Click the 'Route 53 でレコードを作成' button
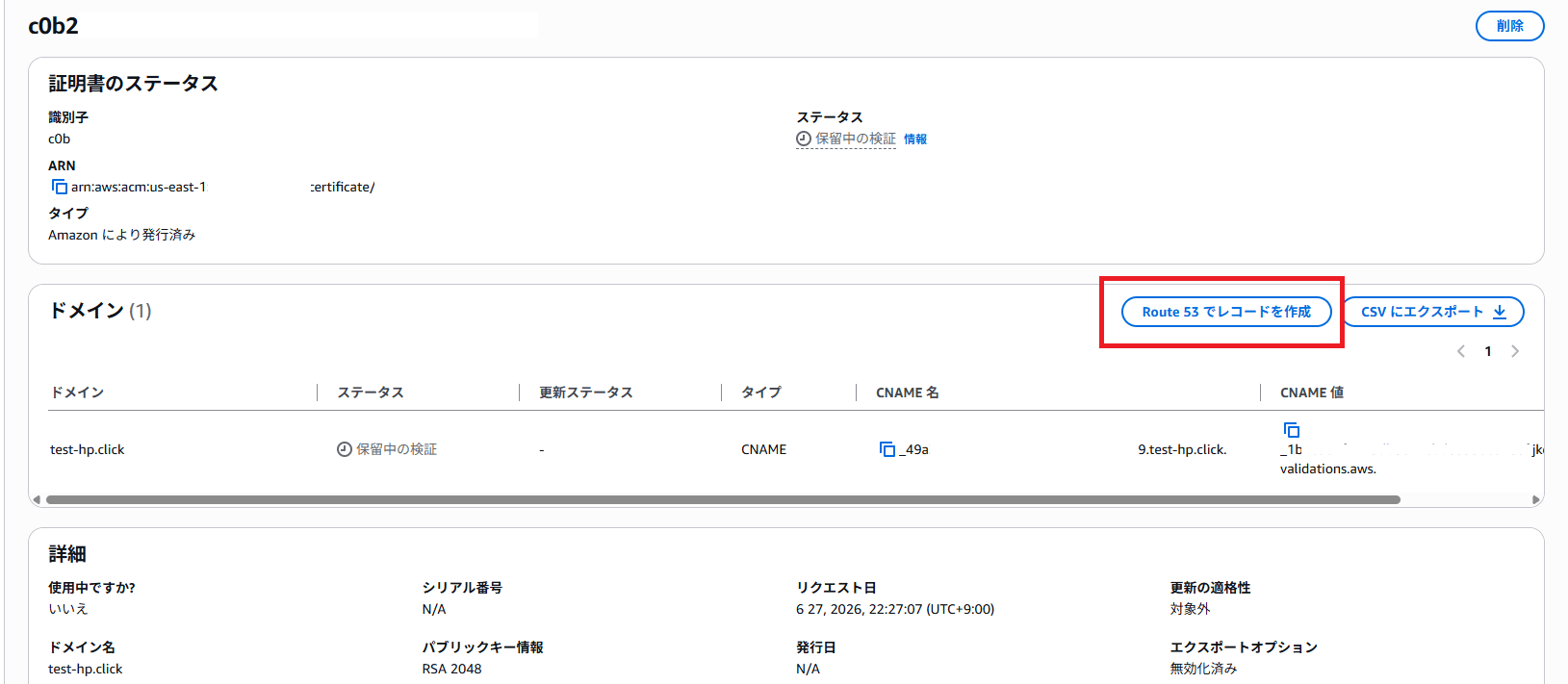This screenshot has width=1568, height=684. (1226, 312)
